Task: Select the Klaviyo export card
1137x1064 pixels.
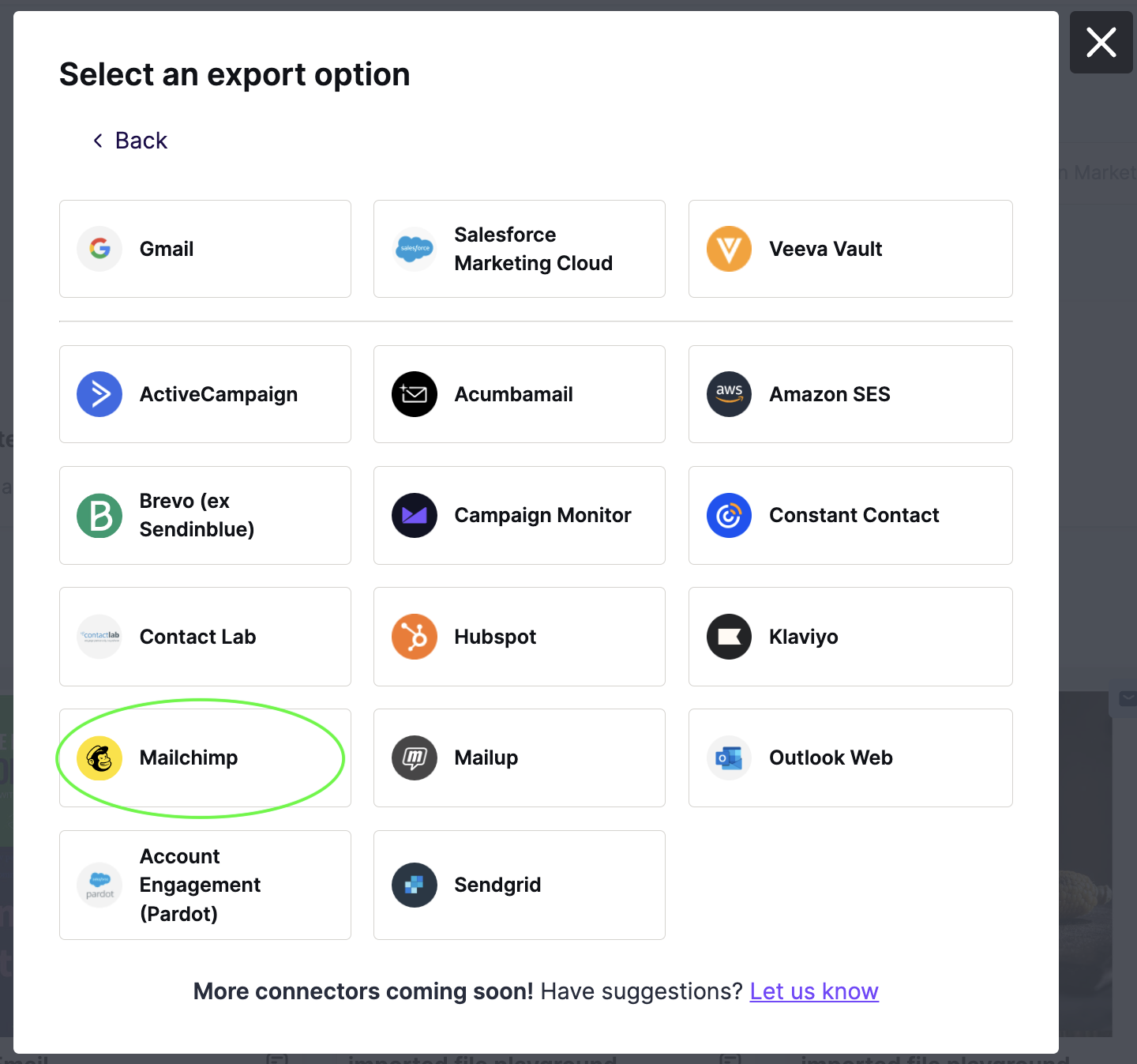Action: coord(850,637)
